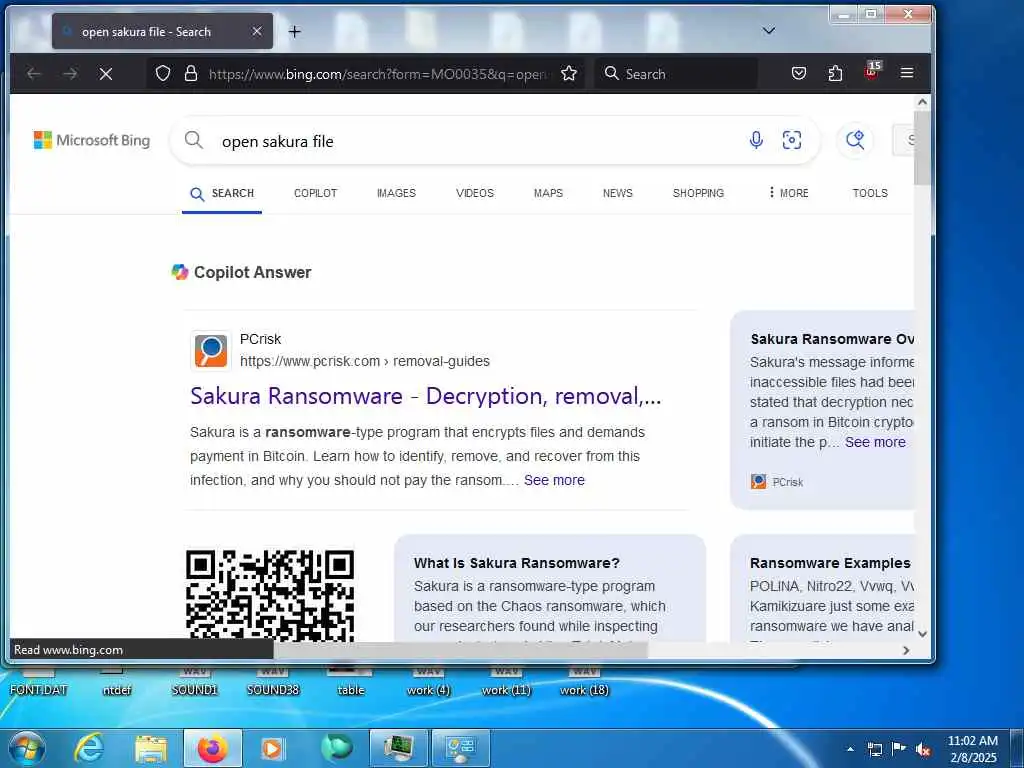Stop loading the page in Firefox
The width and height of the screenshot is (1024, 768).
[106, 74]
